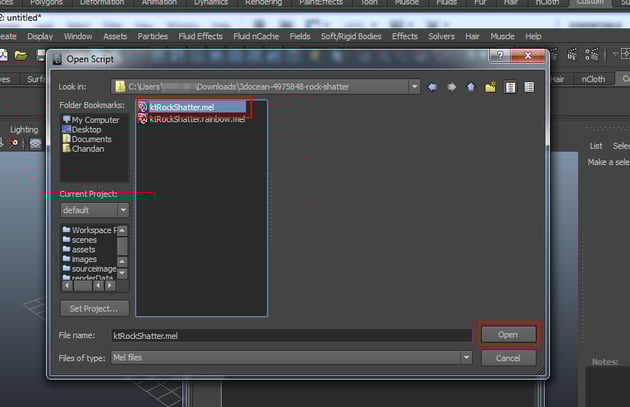Click the project list scroll up arrow at the top

(x=122, y=230)
